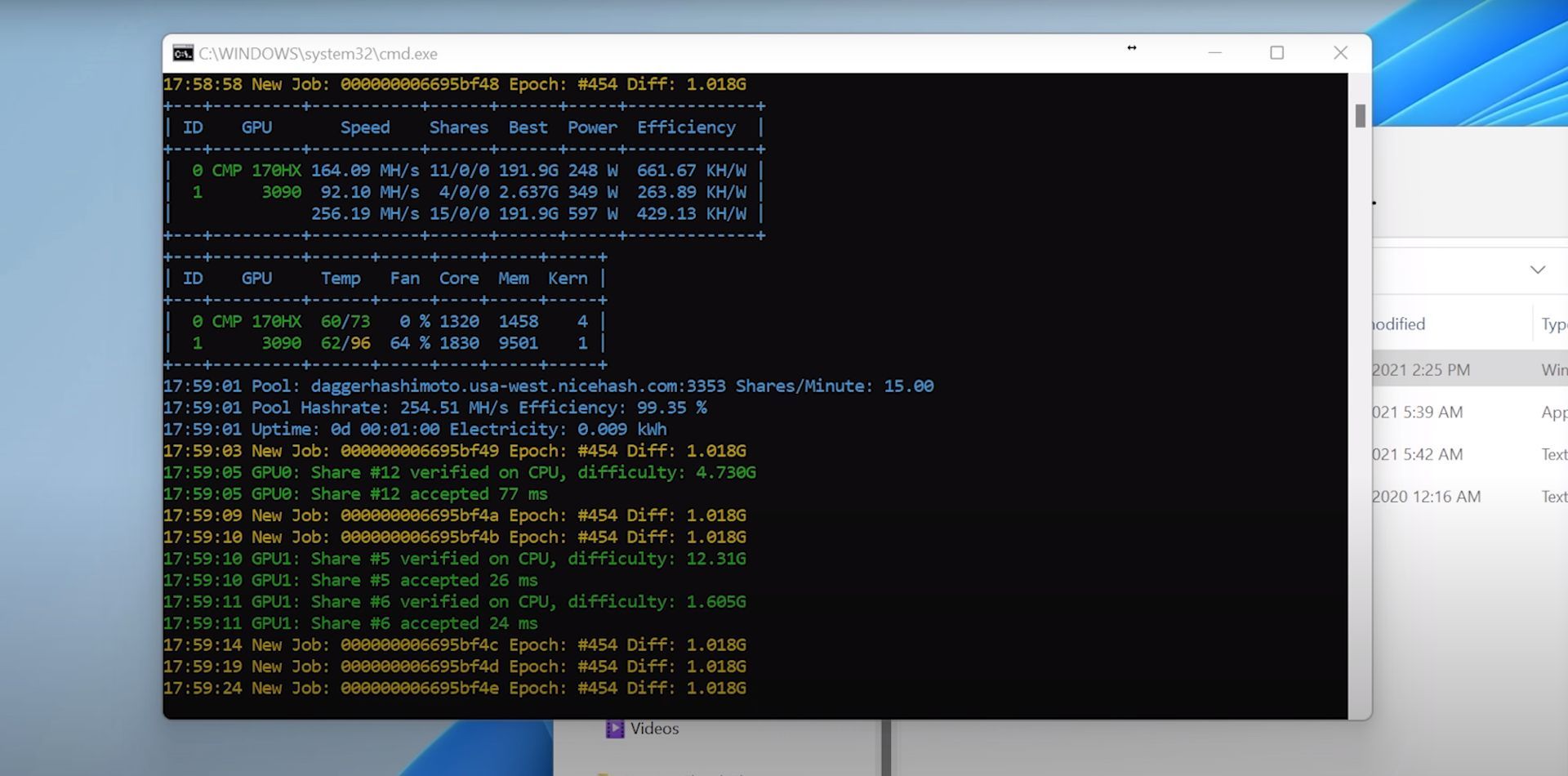Click the Electricity: 0.009 kWh text
This screenshot has width=1568, height=776.
click(x=558, y=430)
